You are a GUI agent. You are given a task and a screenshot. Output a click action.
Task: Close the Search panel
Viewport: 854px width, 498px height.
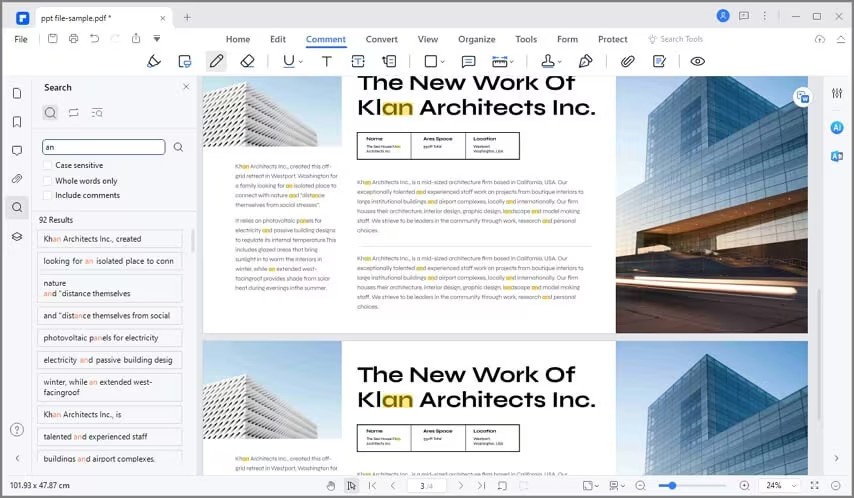click(186, 87)
